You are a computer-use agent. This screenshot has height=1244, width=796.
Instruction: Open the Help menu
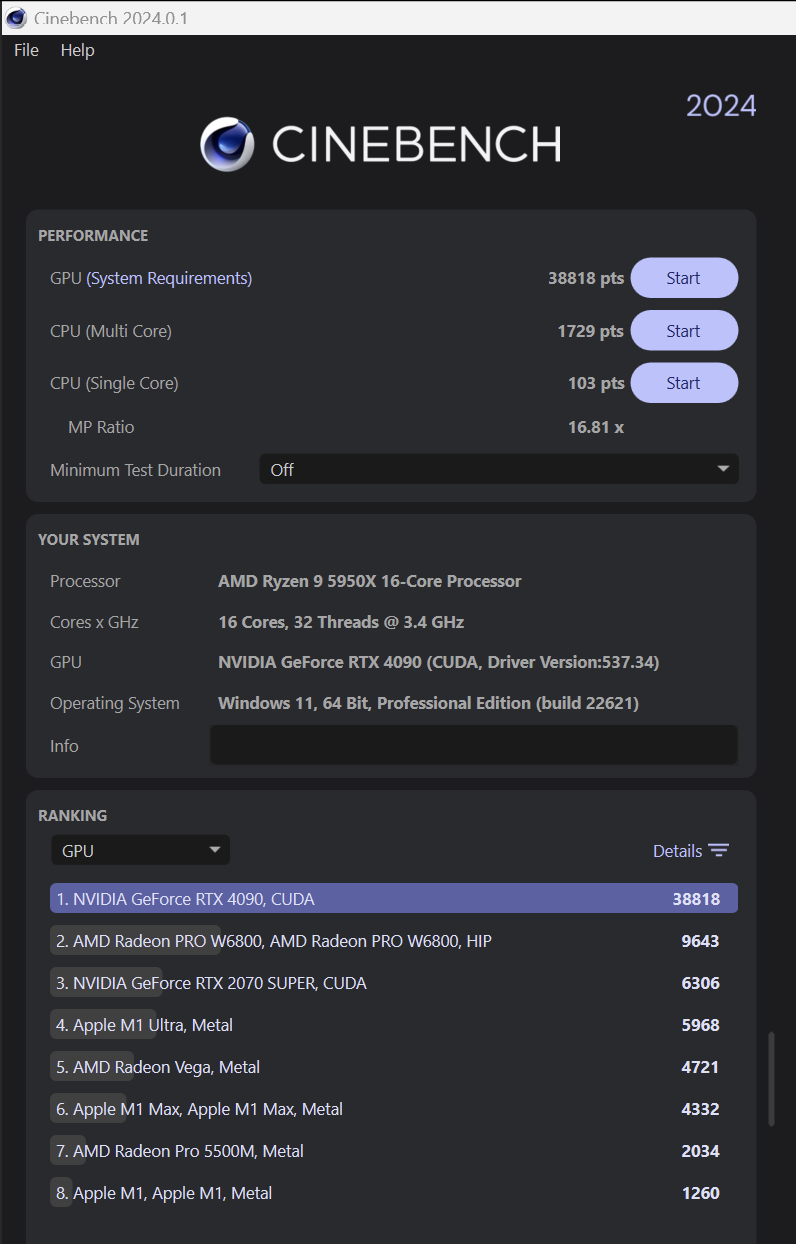(77, 50)
